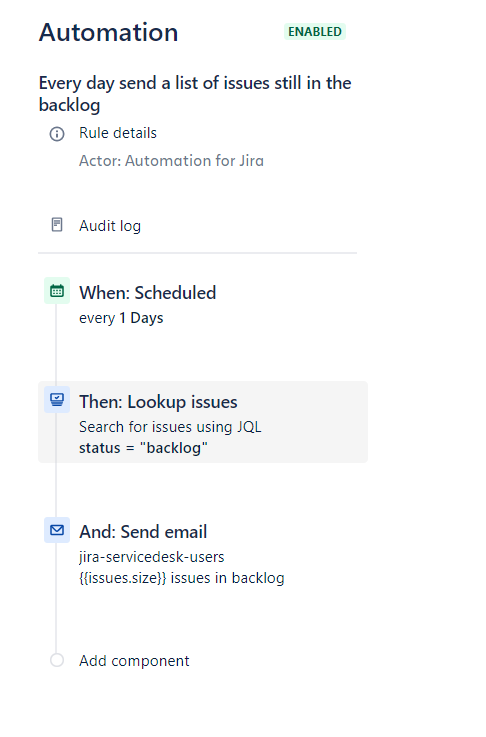Image resolution: width=486 pixels, height=737 pixels.
Task: Click the rule title about backlog issues
Action: point(195,94)
